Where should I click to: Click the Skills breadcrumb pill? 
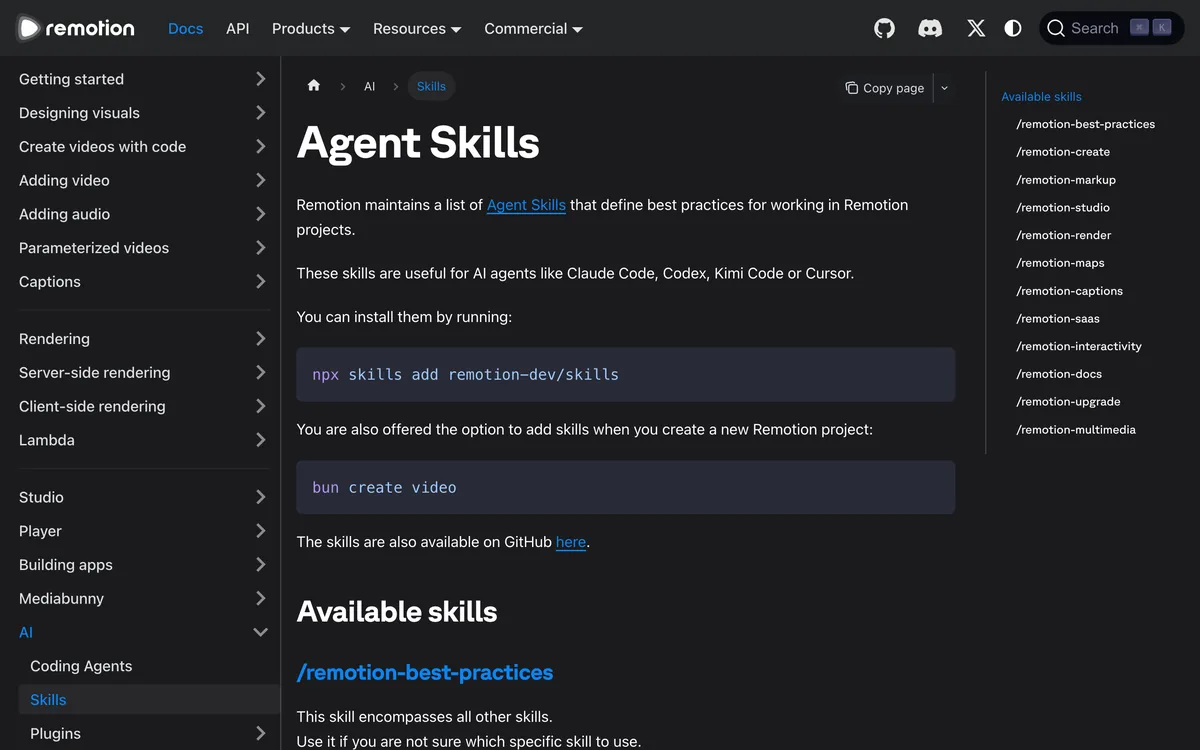click(x=431, y=87)
